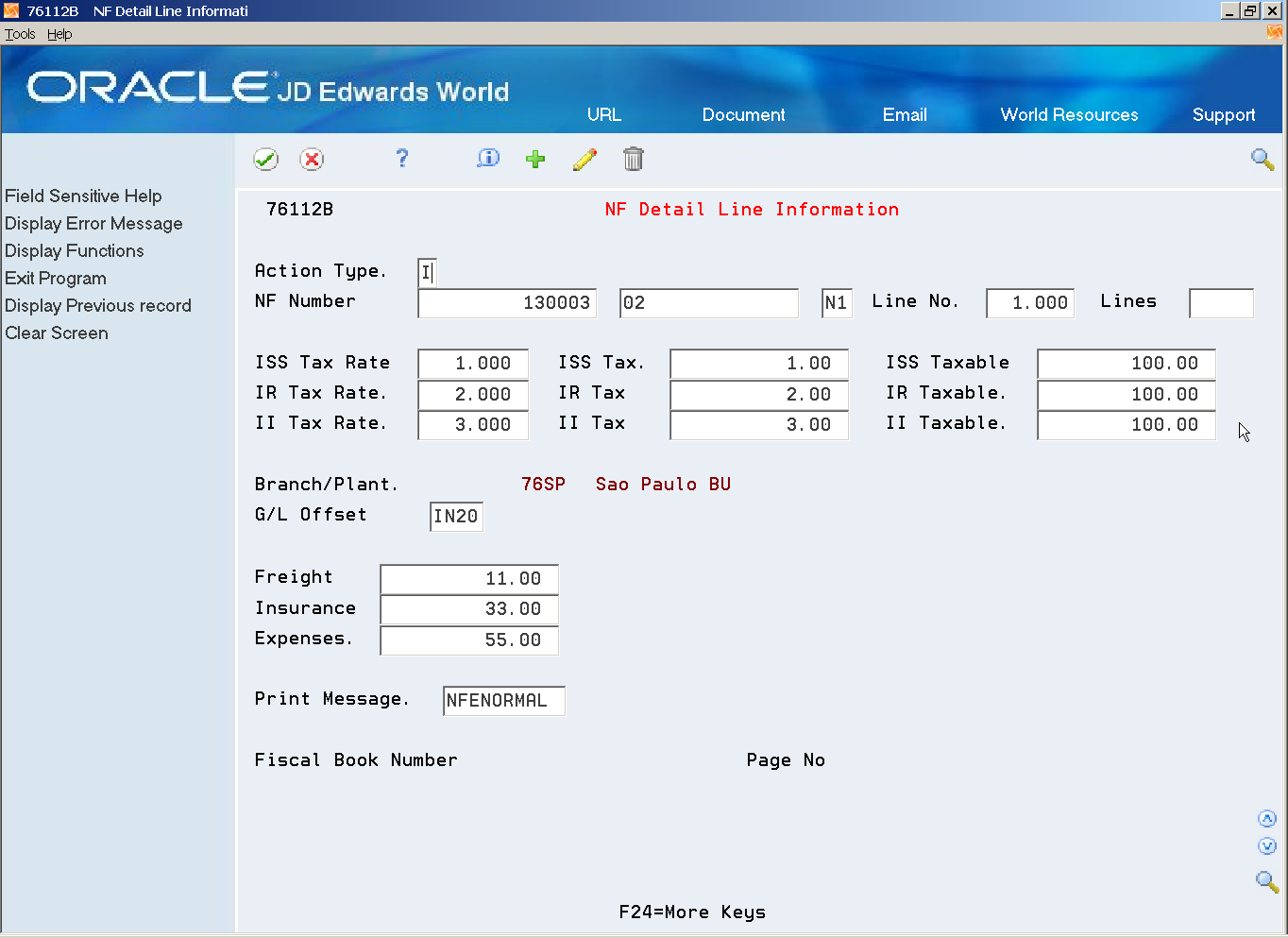
Task: Click the IR Tax amount field
Action: coord(759,395)
